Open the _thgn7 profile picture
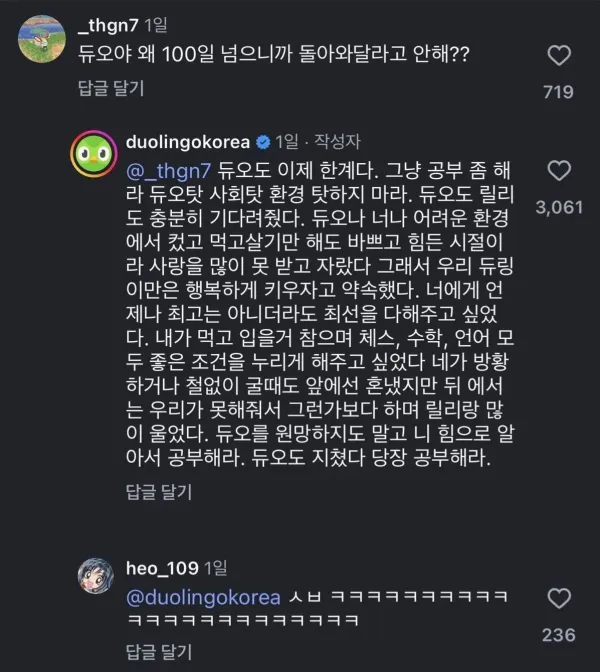The image size is (600, 672). (x=42, y=39)
